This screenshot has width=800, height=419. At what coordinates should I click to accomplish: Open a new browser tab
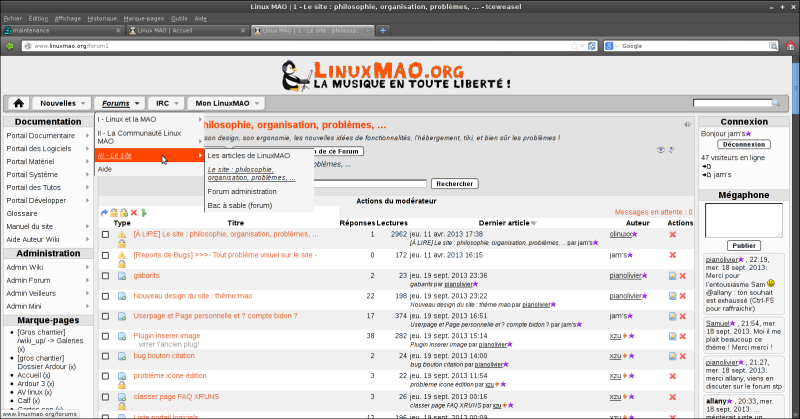click(x=383, y=31)
